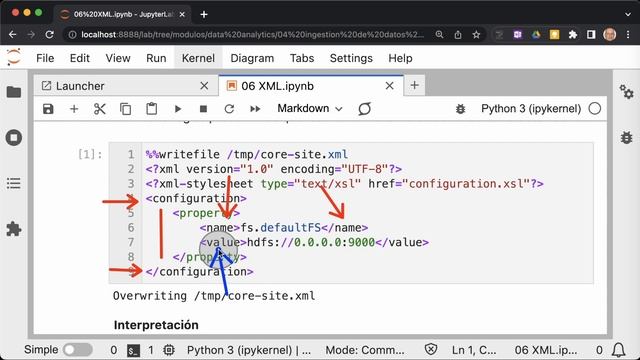640x360 pixels.
Task: Click the browser zoom magnifier icon
Action: pos(439,35)
